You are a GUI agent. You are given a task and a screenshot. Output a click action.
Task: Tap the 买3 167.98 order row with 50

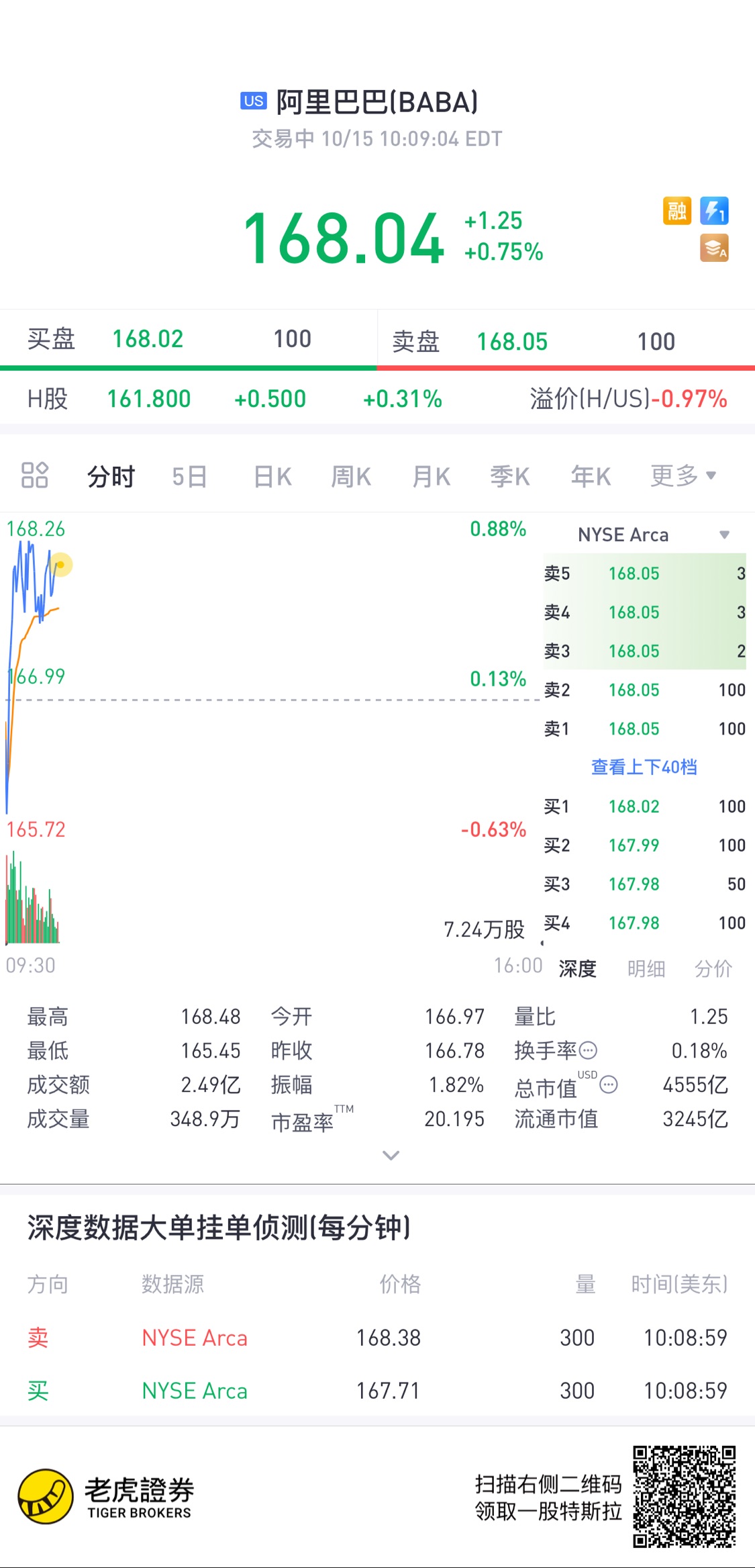[645, 884]
